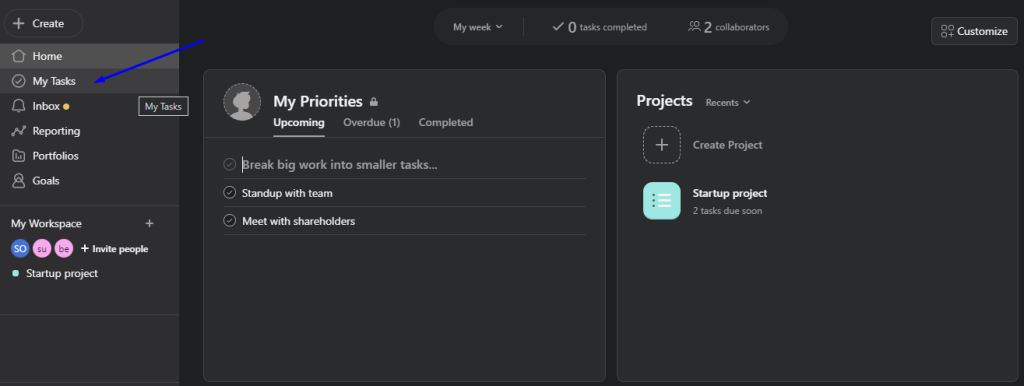The width and height of the screenshot is (1024, 386).
Task: Click the new task input field
Action: coord(413,165)
